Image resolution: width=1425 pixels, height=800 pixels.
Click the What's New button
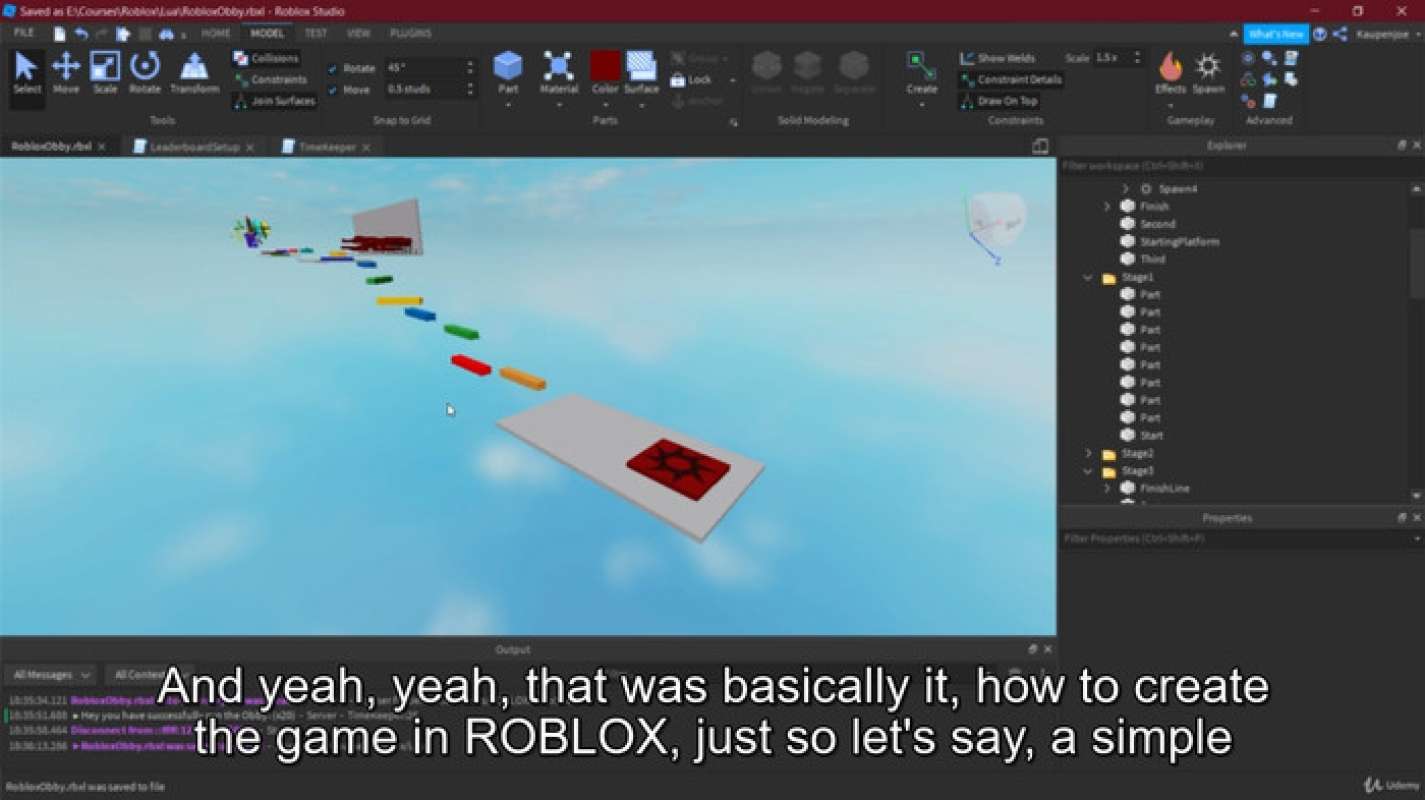1277,33
